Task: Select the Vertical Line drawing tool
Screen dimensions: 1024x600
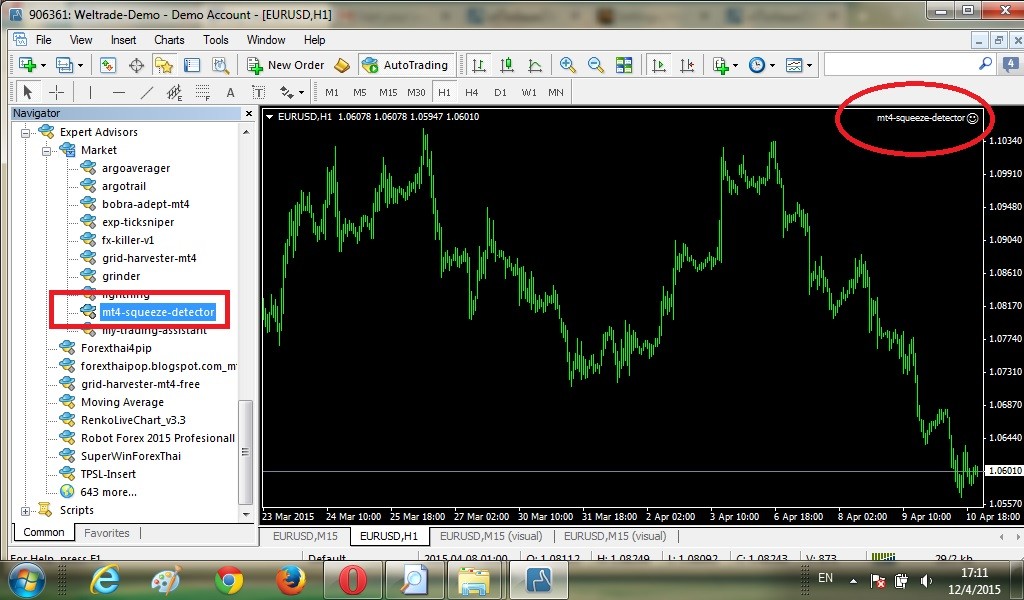Action: pyautogui.click(x=90, y=92)
